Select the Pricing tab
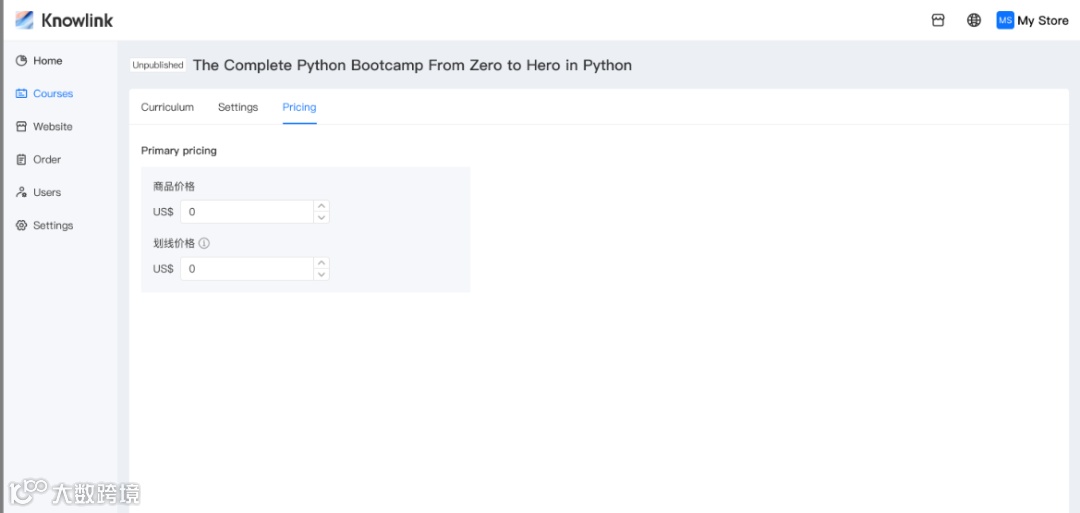 pyautogui.click(x=299, y=107)
